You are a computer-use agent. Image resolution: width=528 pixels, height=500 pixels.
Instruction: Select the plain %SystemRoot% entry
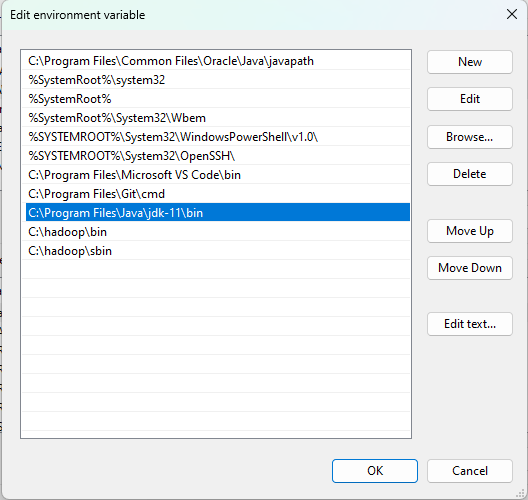point(218,99)
